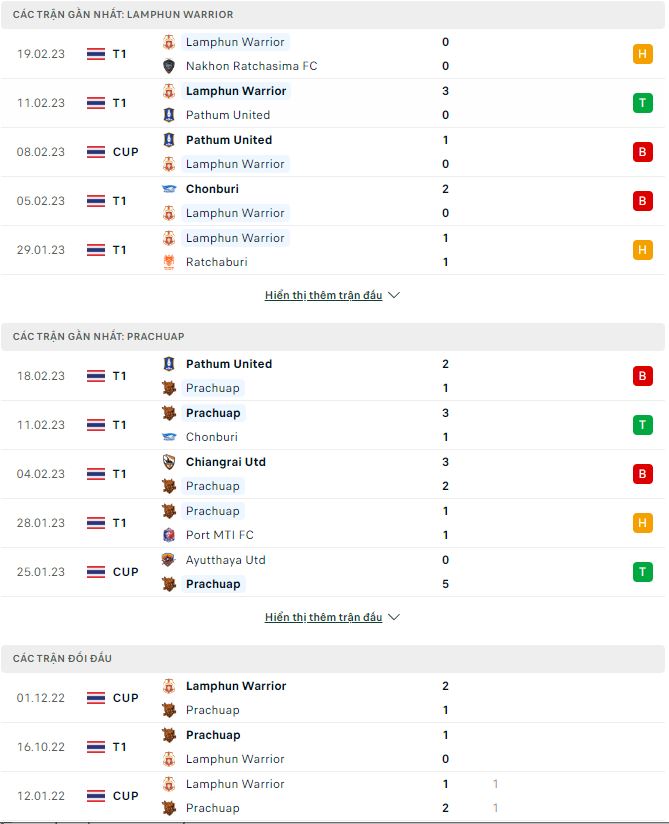The width and height of the screenshot is (669, 824).
Task: Expand more Prachuap matches via the chevron
Action: 396,616
